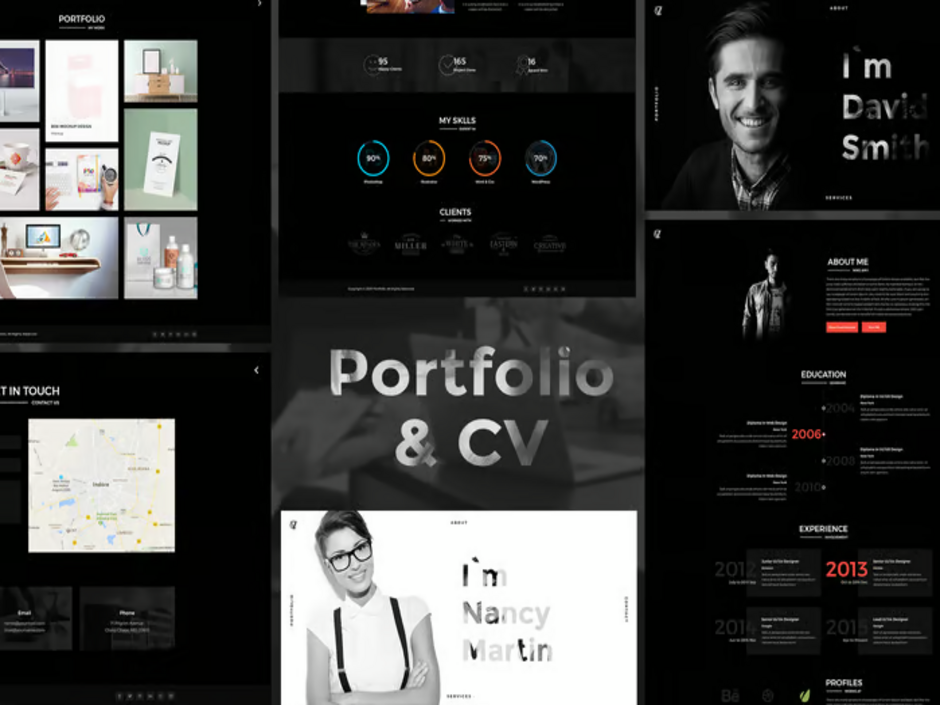940x705 pixels.
Task: Select the 90% Photoshop skill circle
Action: tap(373, 158)
